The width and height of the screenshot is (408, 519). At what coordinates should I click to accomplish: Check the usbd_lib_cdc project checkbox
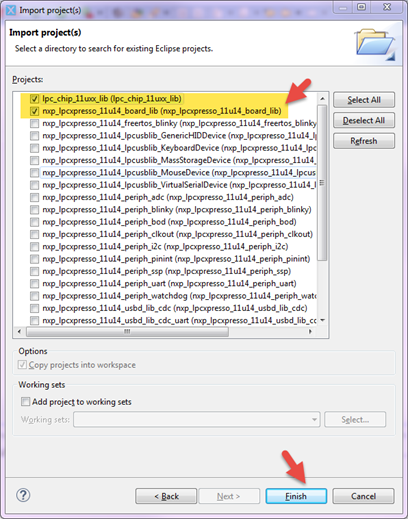(34, 308)
